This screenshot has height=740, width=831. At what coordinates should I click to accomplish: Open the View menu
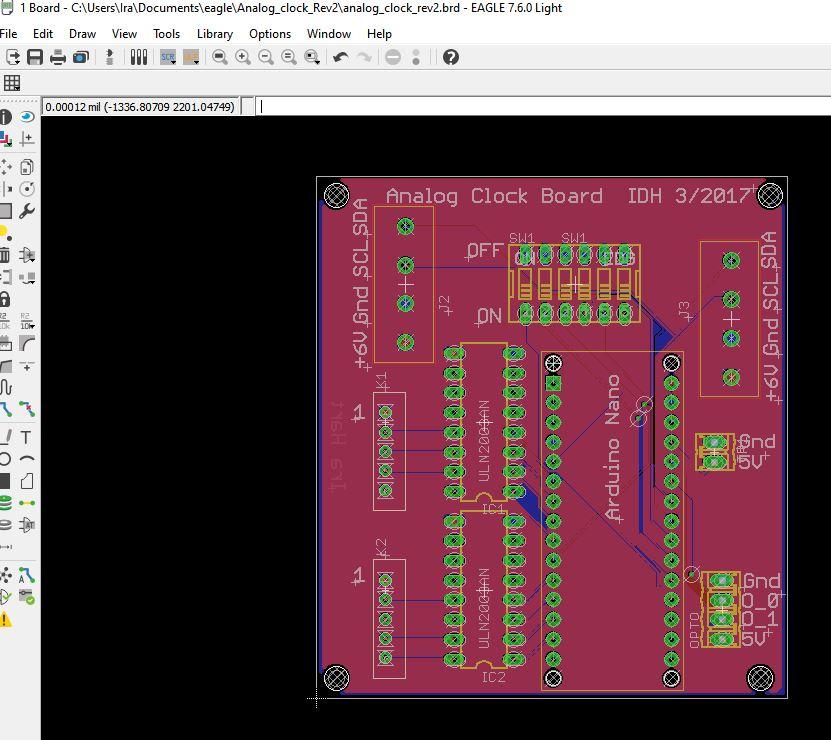click(x=124, y=34)
